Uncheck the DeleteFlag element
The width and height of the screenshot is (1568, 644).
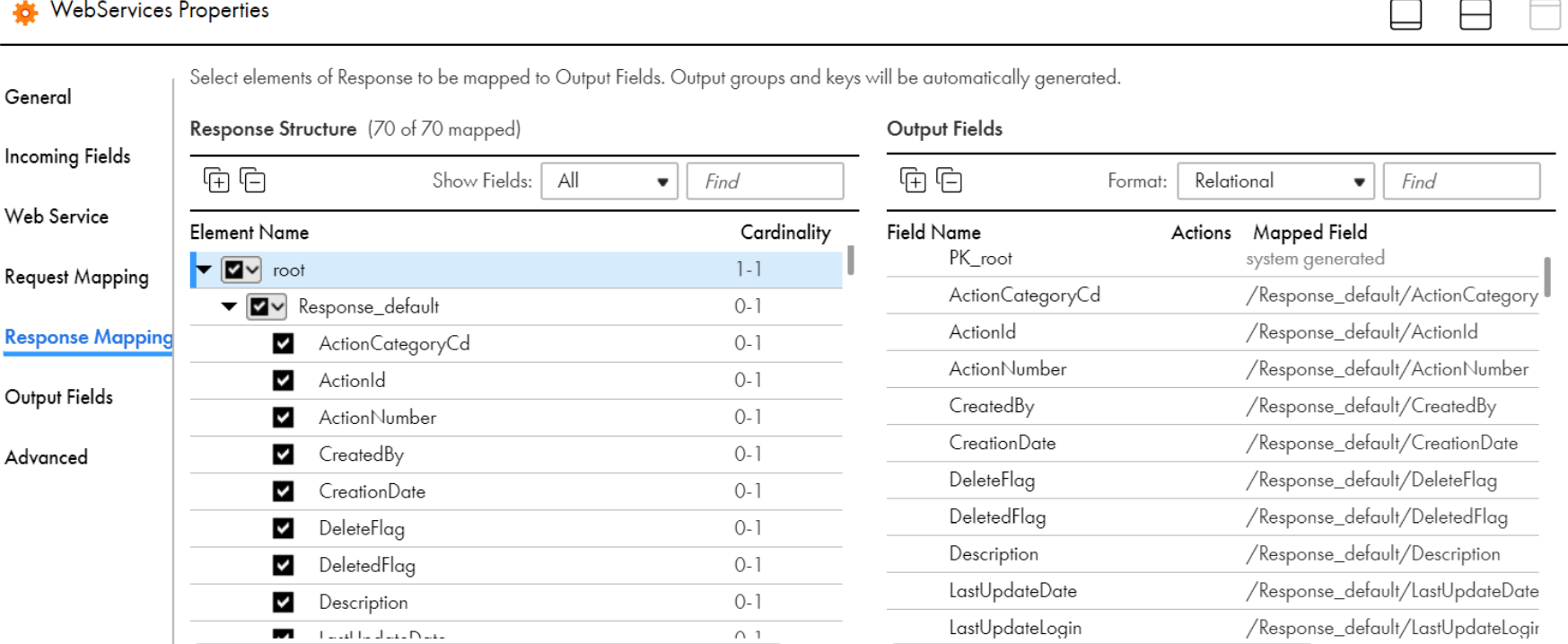284,527
